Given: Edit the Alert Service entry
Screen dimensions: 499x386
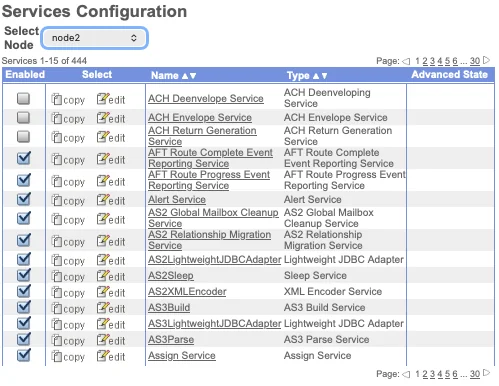Looking at the screenshot, I should (x=111, y=200).
